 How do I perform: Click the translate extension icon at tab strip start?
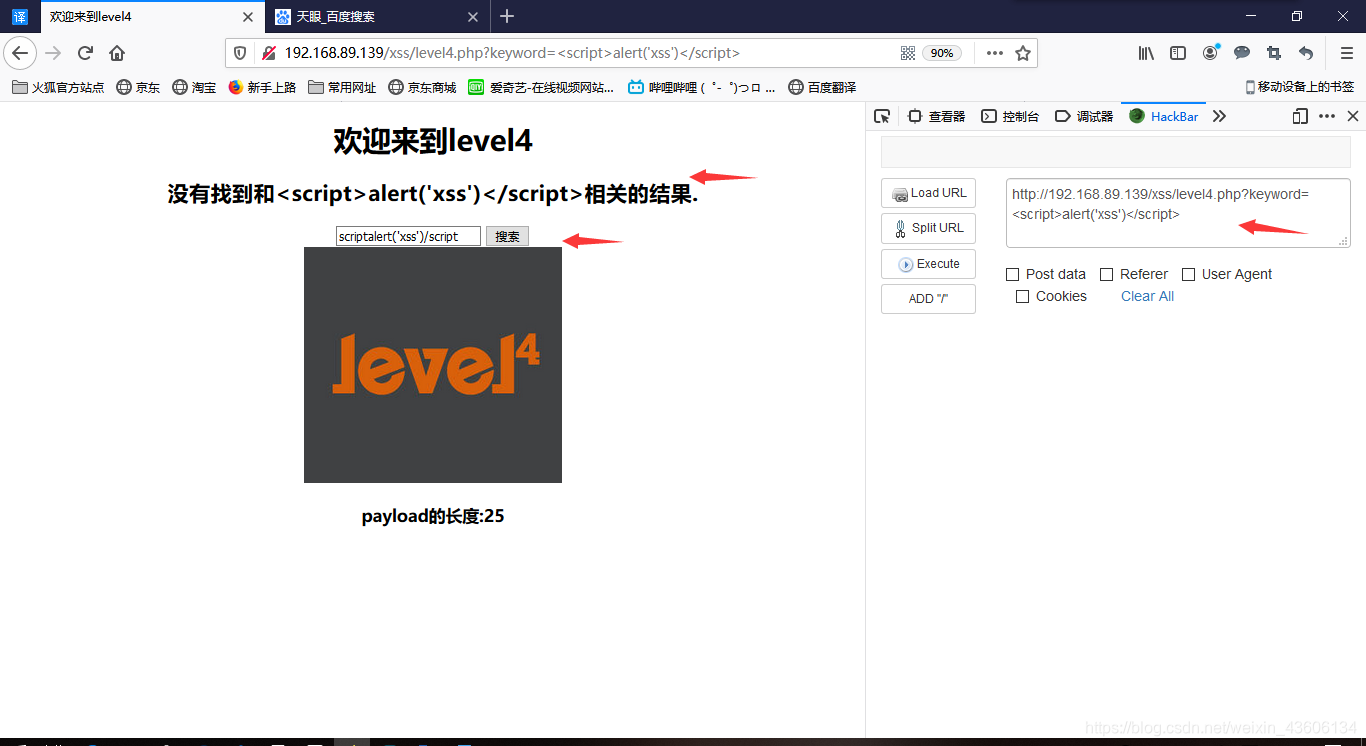[x=20, y=16]
